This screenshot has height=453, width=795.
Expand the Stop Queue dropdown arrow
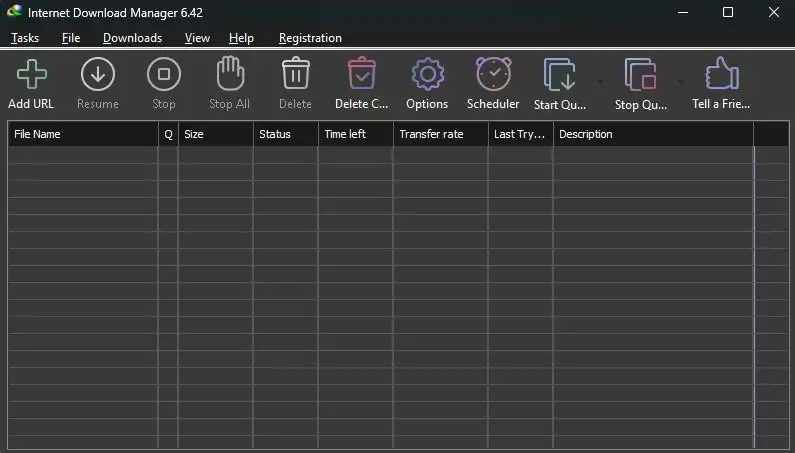(681, 81)
